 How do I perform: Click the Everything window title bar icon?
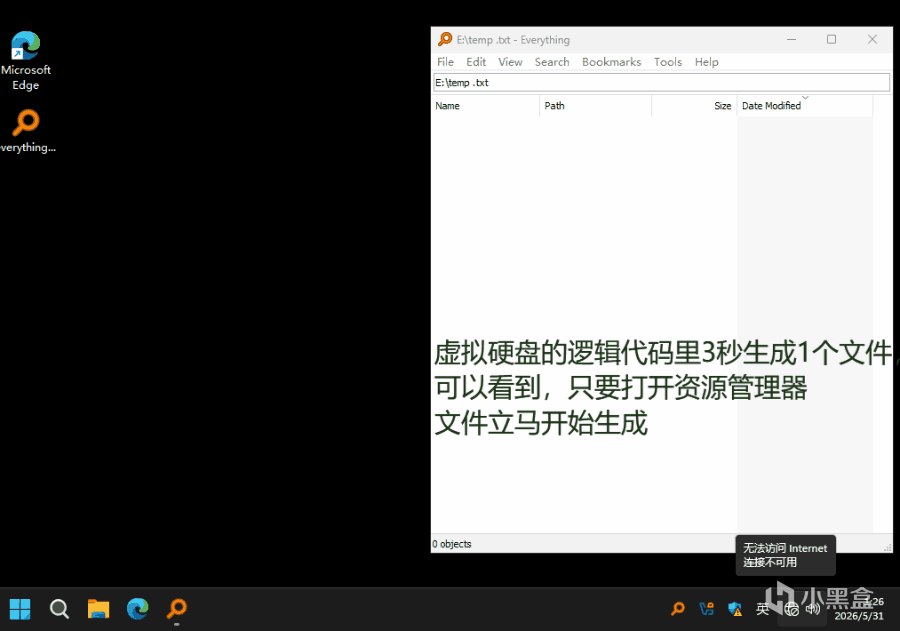click(445, 39)
